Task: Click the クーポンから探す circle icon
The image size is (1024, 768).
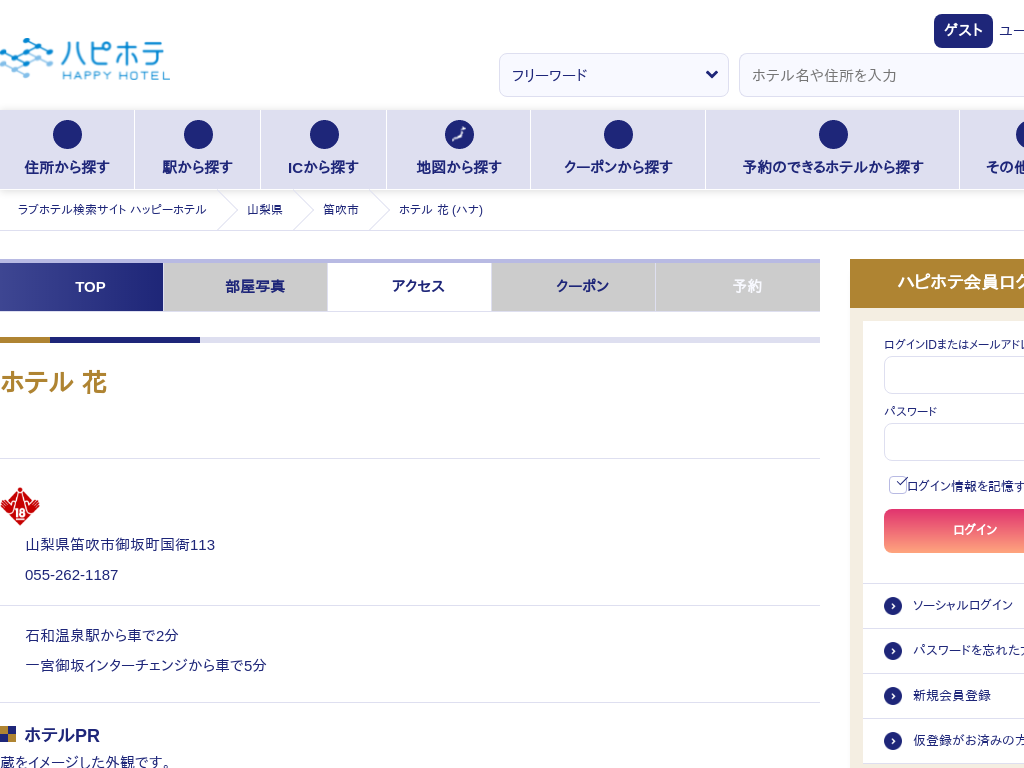Action: (x=618, y=135)
